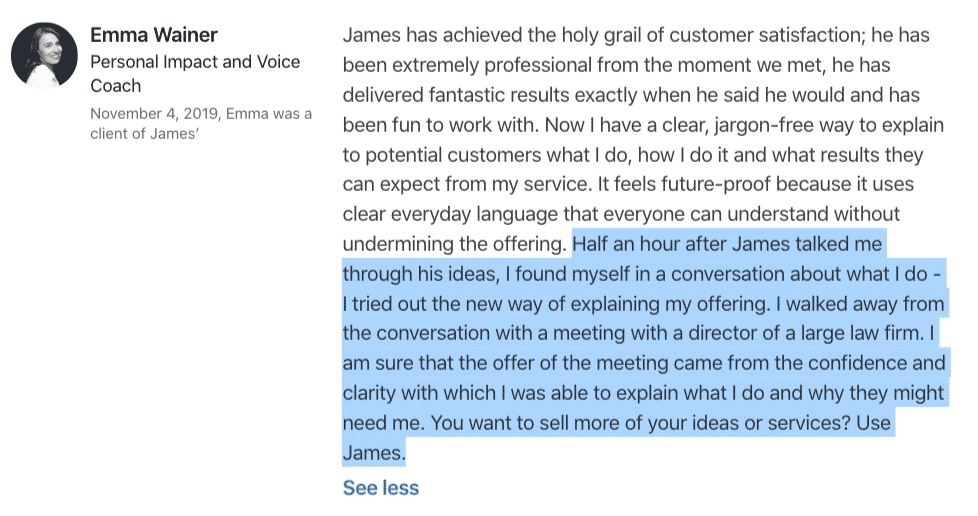The width and height of the screenshot is (978, 516).
Task: Click the phrase clear everyday language
Action: pos(450,214)
